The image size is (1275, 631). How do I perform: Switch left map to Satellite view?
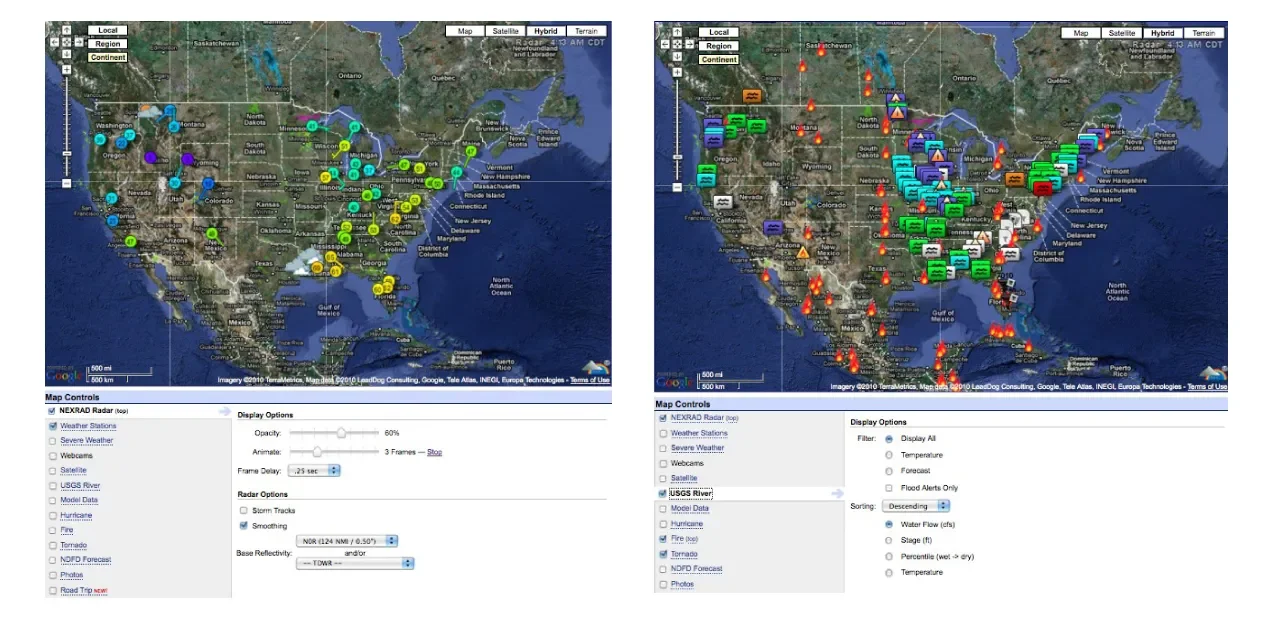[x=505, y=31]
